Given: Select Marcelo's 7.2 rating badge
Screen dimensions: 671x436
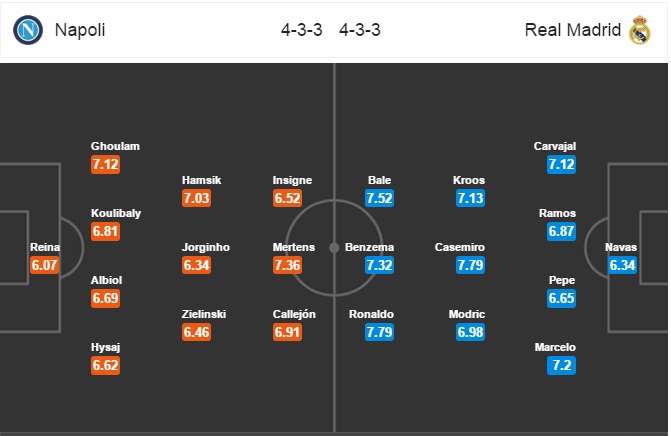Looking at the screenshot, I should [561, 365].
